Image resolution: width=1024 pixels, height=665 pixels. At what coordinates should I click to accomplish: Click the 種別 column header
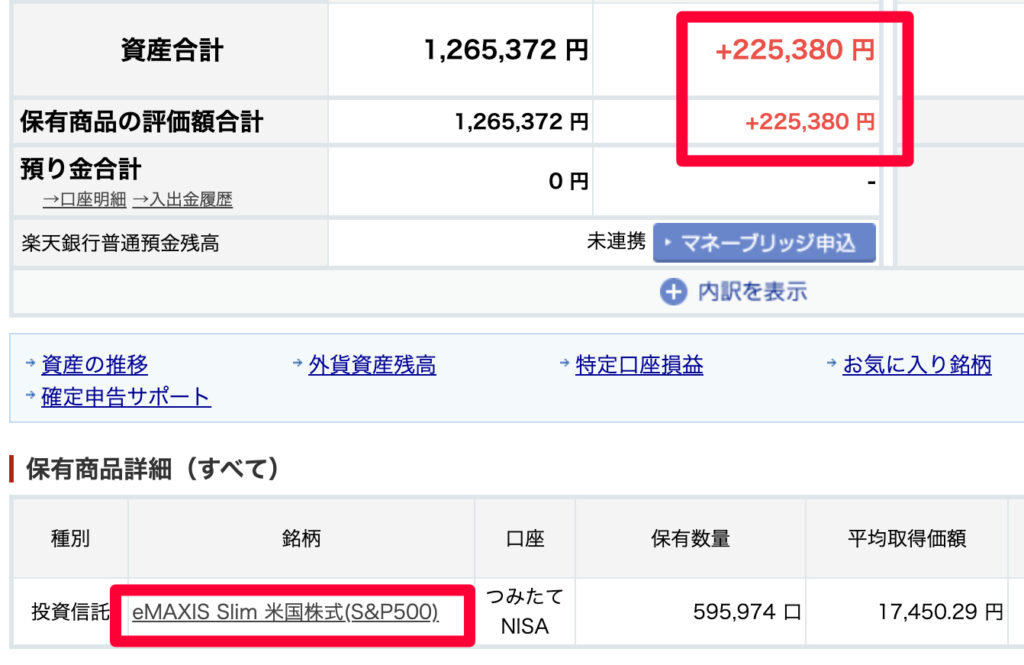tap(70, 539)
